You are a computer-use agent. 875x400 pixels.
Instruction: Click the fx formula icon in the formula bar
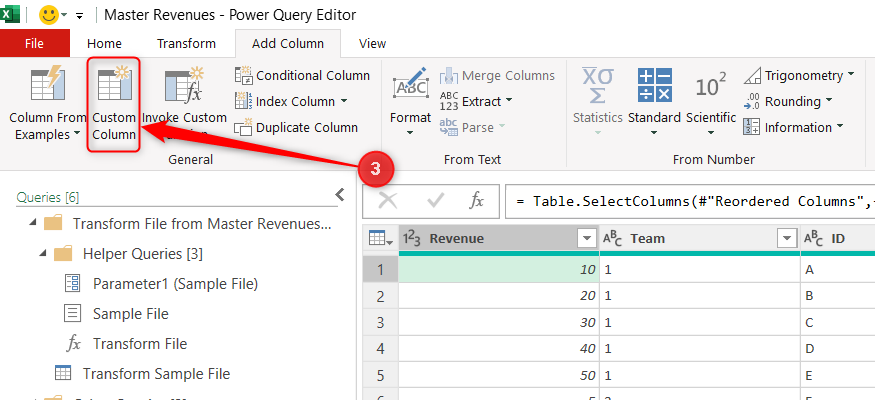coord(477,200)
